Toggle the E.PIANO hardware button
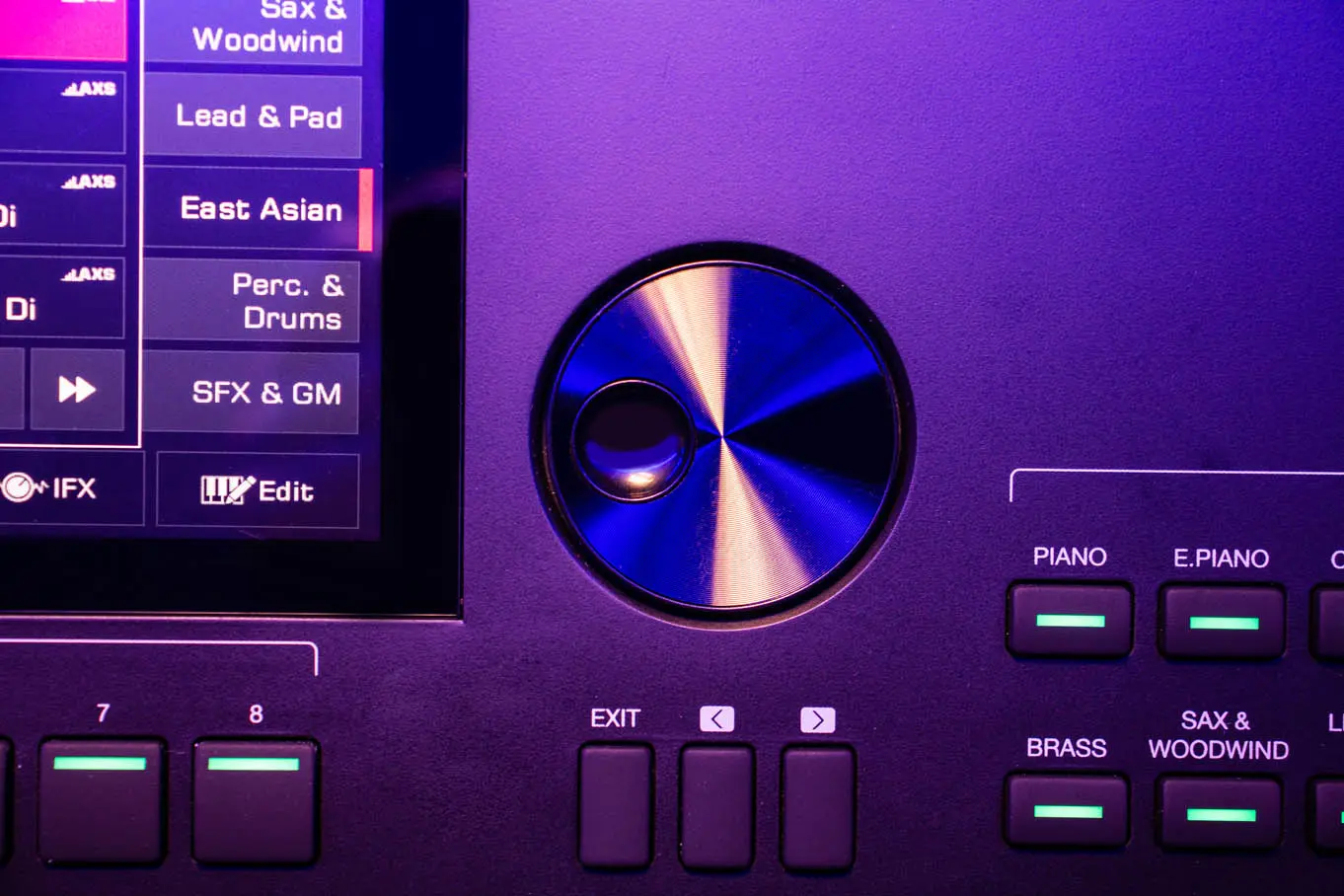This screenshot has width=1344, height=896. (x=1222, y=623)
